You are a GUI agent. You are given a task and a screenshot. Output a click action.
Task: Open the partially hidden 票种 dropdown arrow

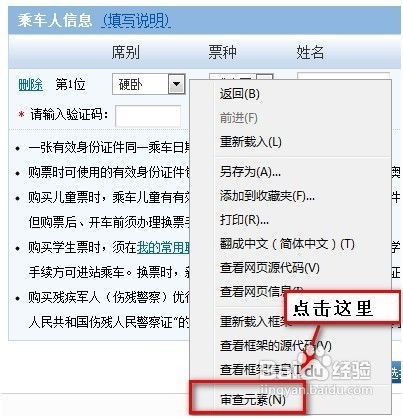265,77
